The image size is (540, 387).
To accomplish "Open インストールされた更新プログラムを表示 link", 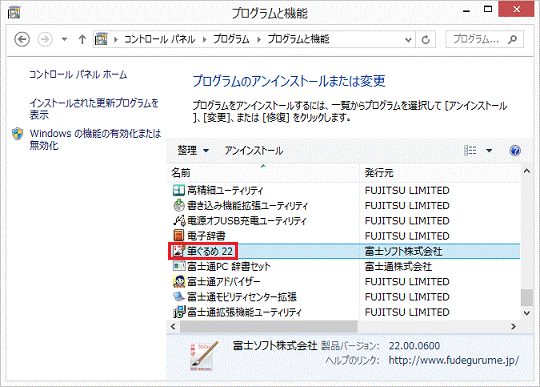I will [94, 108].
